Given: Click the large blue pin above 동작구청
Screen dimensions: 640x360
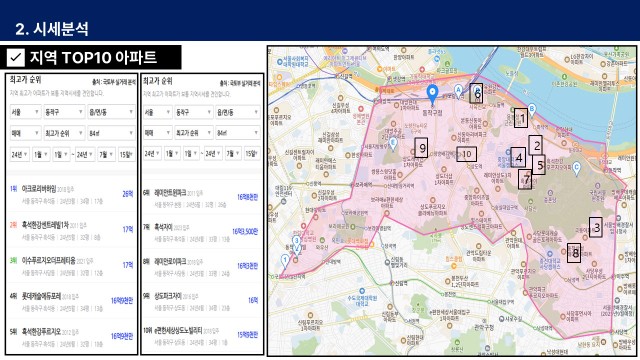Looking at the screenshot, I should 432,94.
